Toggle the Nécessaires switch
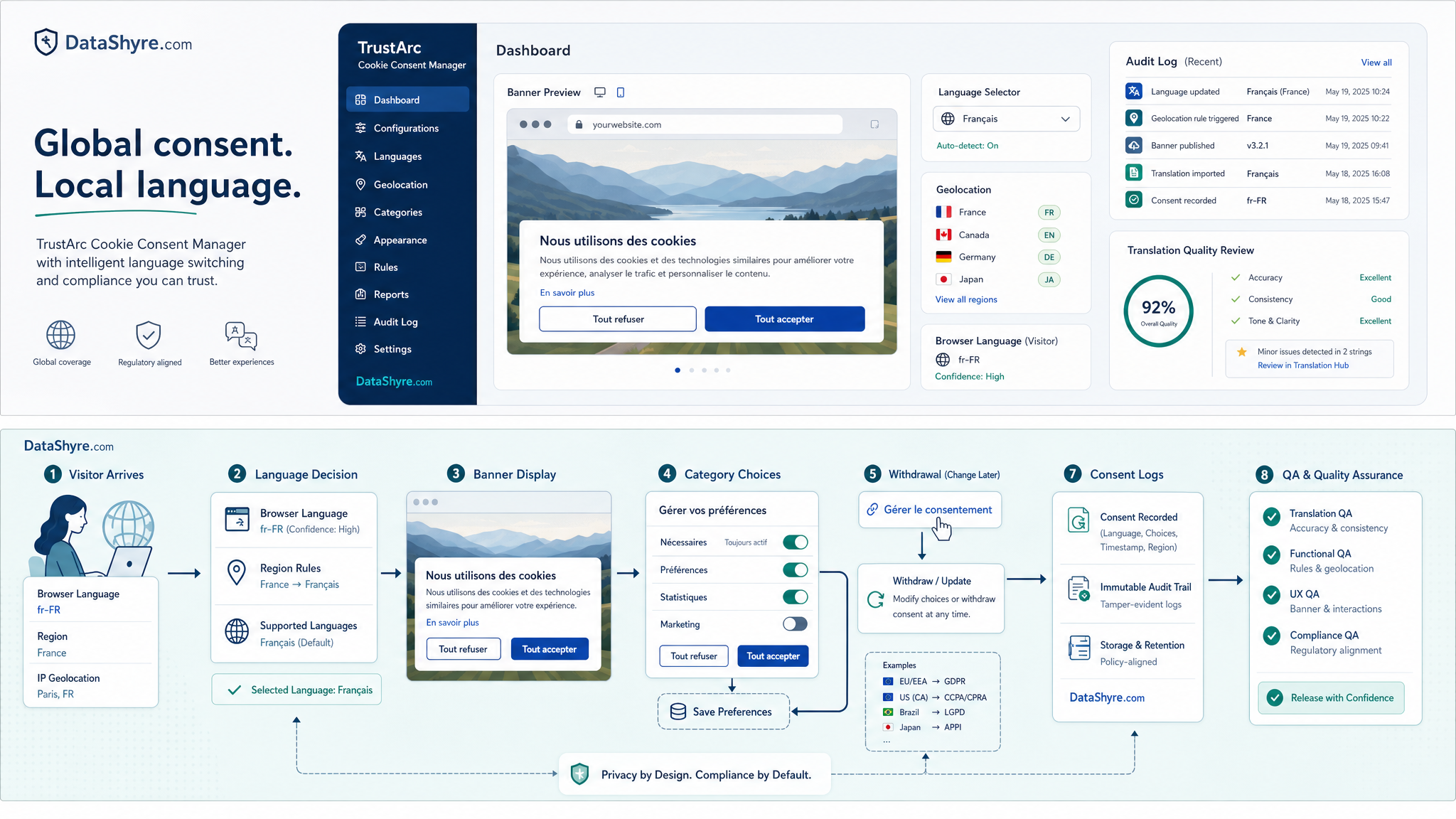This screenshot has height=819, width=1456. 796,542
